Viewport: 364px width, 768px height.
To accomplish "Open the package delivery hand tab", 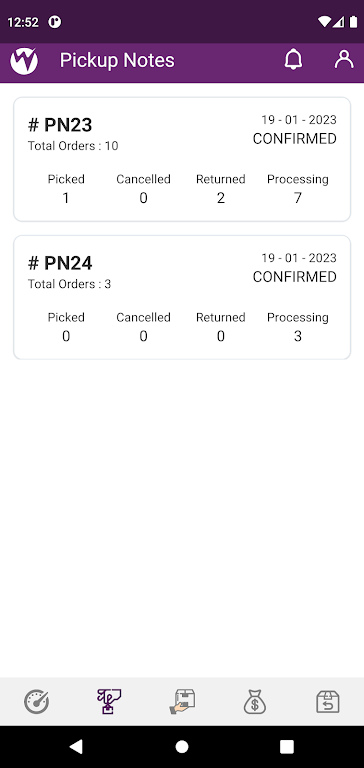I will 182,701.
